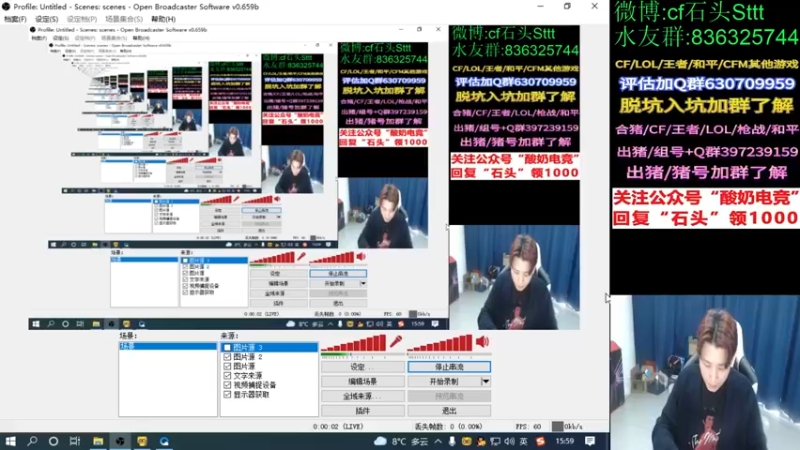Expand the dropdown arrow beside 开始录制
800x450 pixels.
point(486,381)
